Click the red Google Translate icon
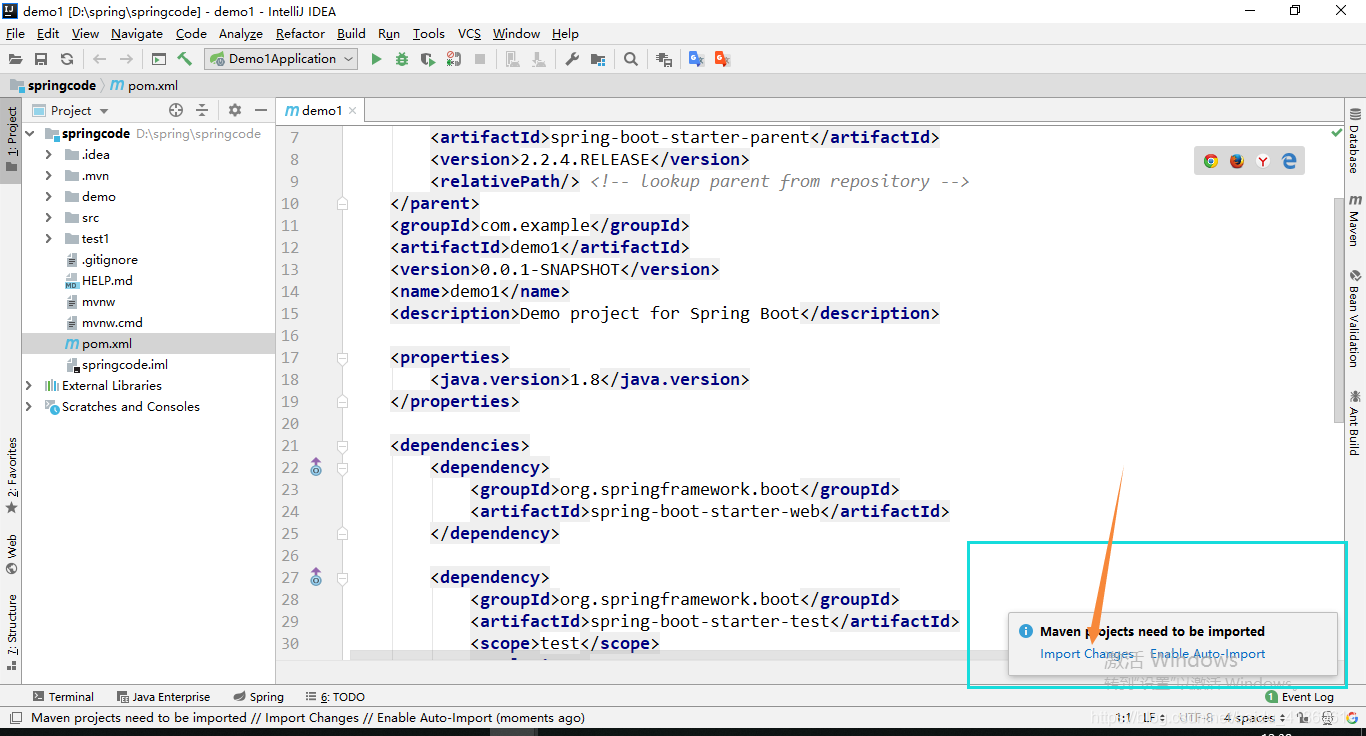 pyautogui.click(x=723, y=59)
